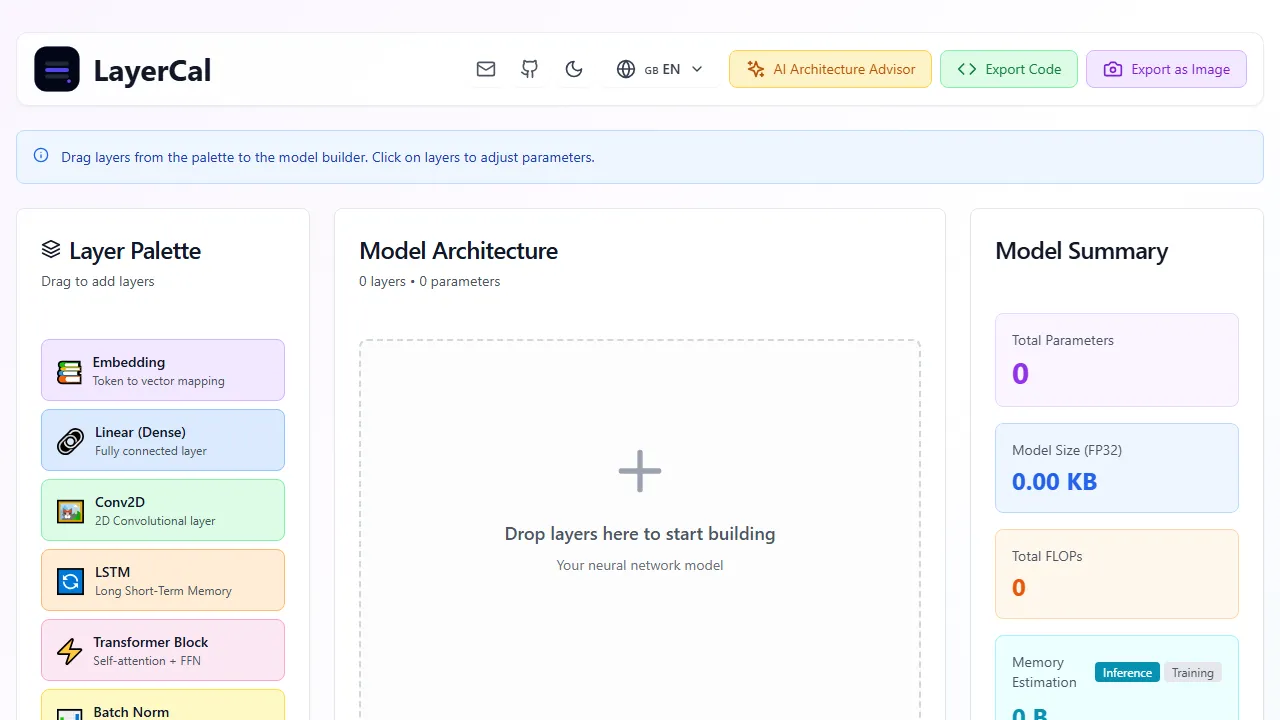This screenshot has width=1280, height=720.
Task: Select the LSTM refresh icon
Action: 69,580
